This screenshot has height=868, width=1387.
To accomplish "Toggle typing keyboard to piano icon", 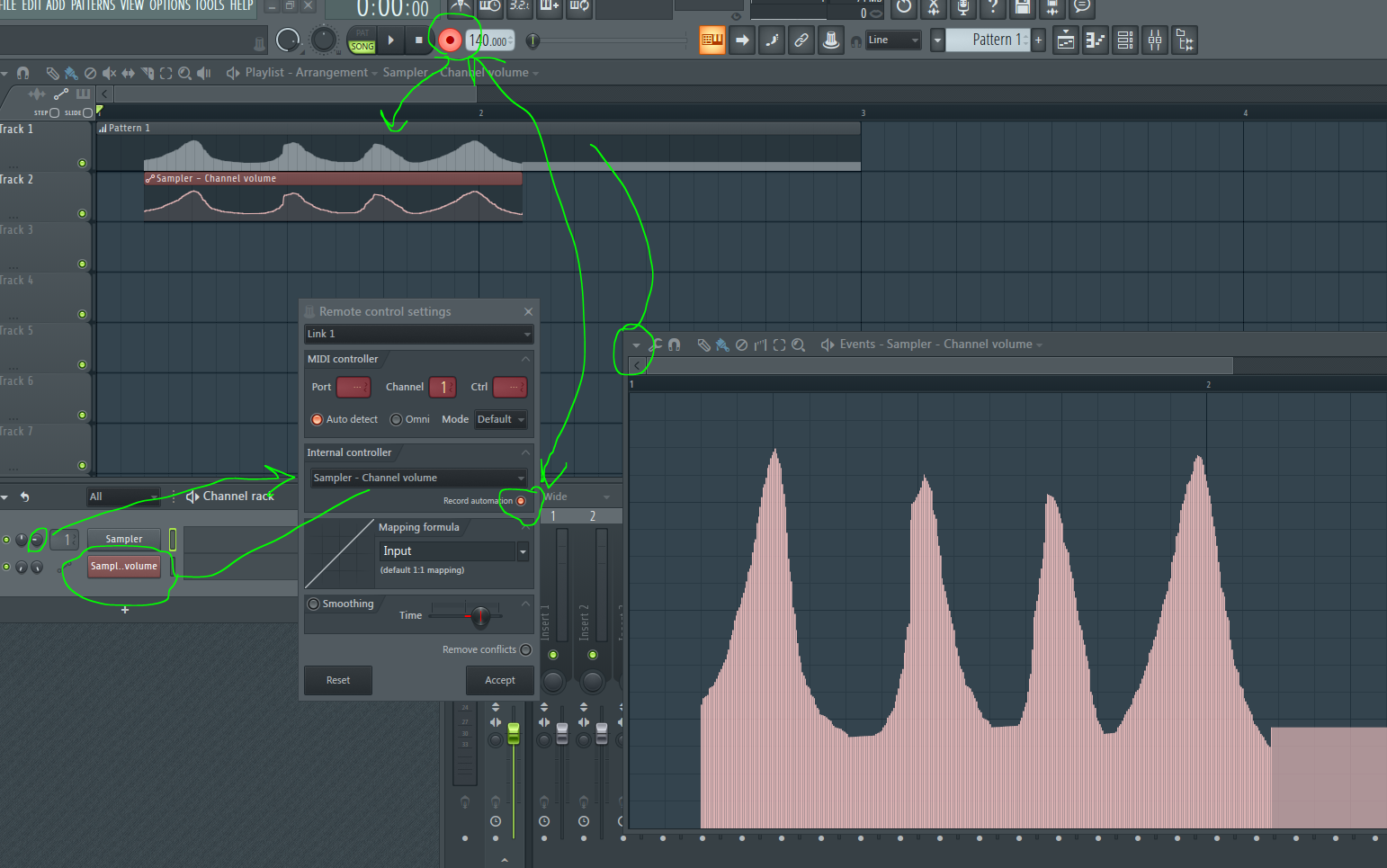I will 712,40.
